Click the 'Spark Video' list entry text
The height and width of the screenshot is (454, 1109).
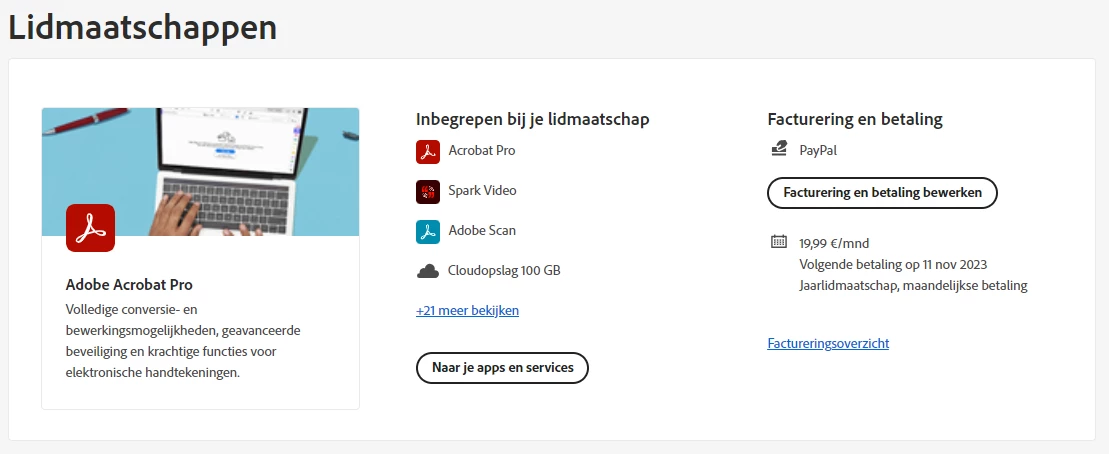tap(482, 190)
